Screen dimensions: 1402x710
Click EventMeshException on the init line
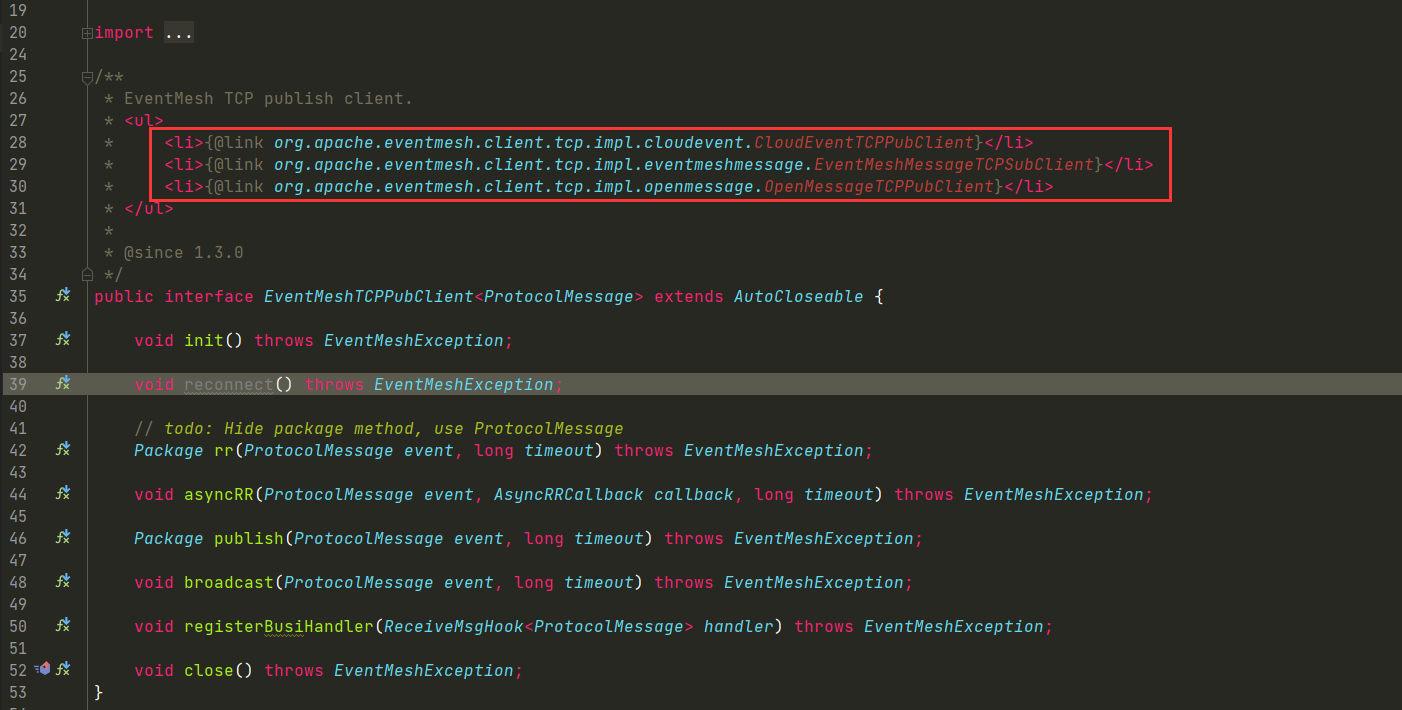414,340
